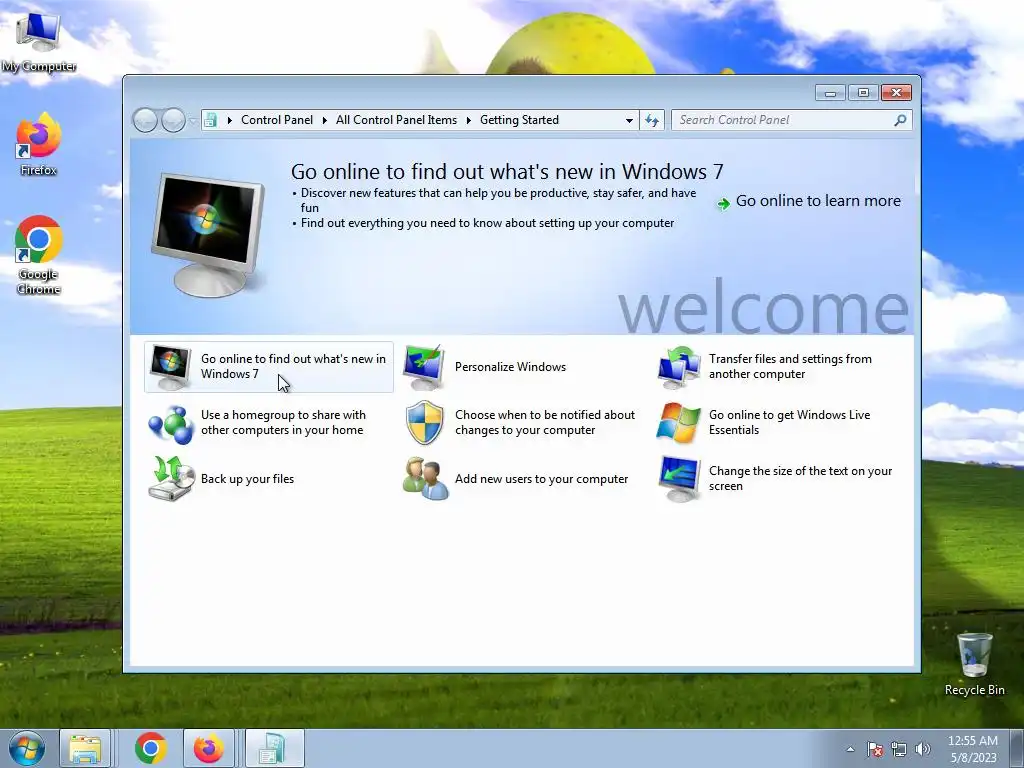
Task: Click the banner heading 'Go online to find out what's new in Windows 7'
Action: [x=507, y=172]
